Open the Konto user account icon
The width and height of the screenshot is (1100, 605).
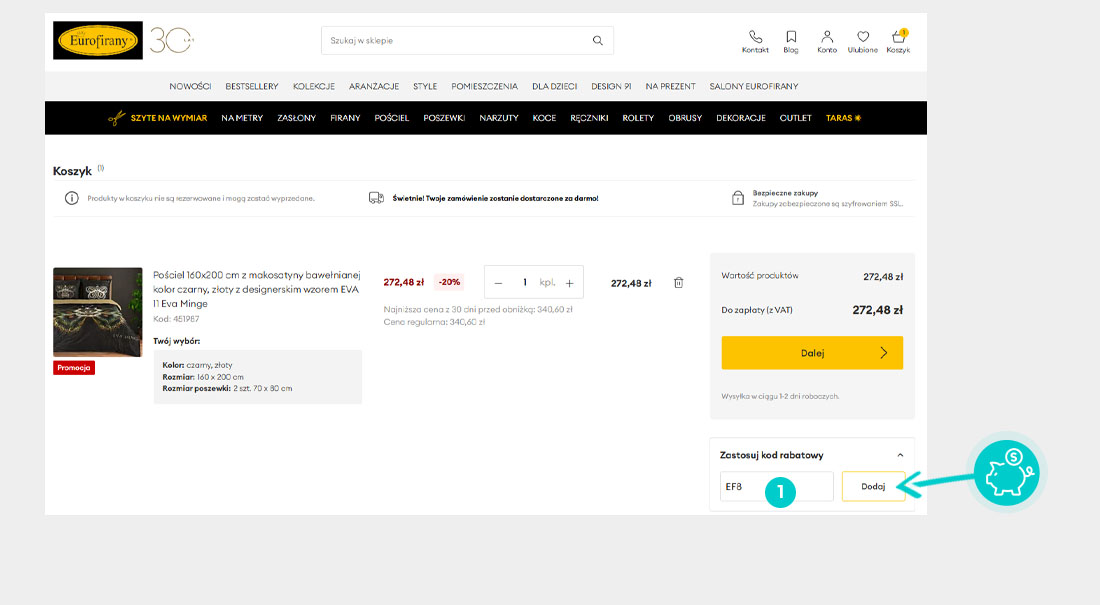827,37
